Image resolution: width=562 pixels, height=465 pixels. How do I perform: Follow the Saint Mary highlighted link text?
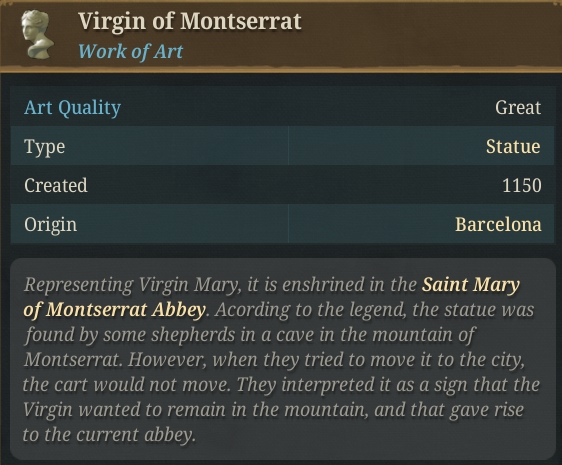[471, 285]
